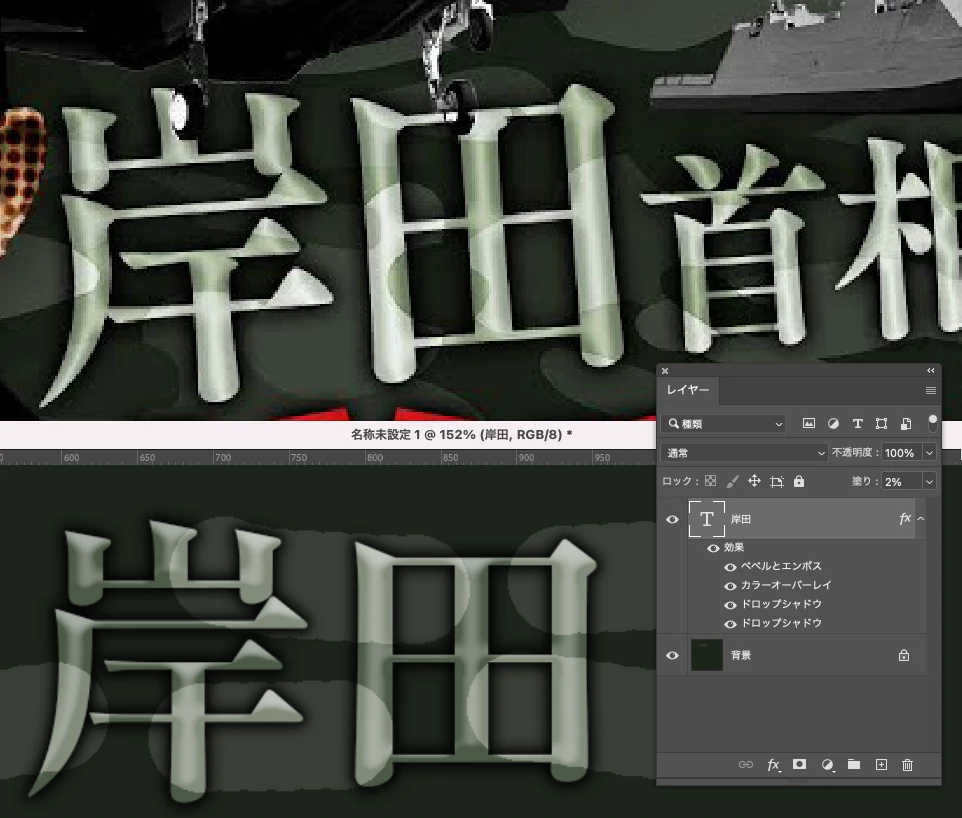Select the 背景 layer name

741,655
